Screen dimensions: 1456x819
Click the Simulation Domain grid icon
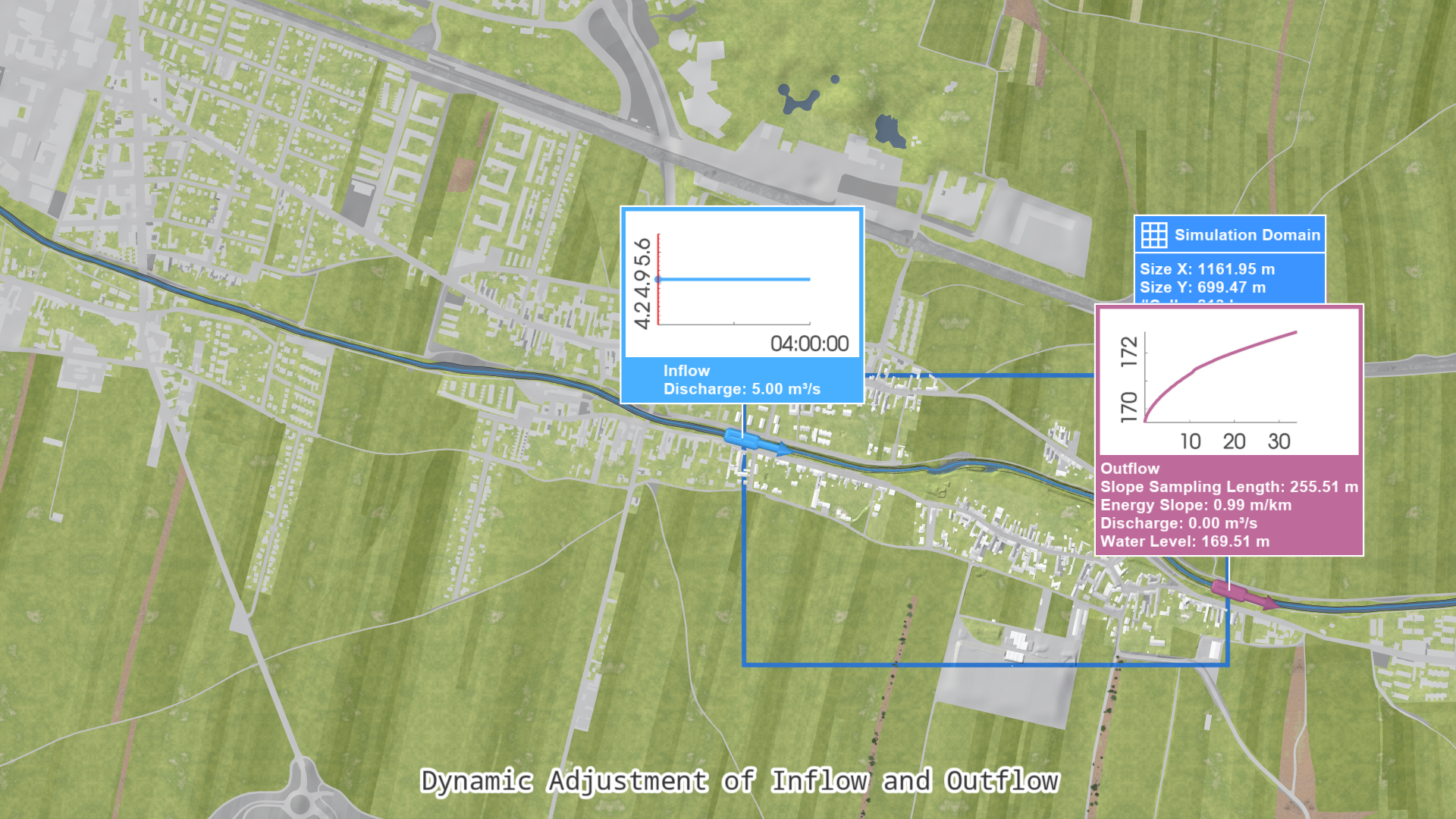(x=1154, y=235)
